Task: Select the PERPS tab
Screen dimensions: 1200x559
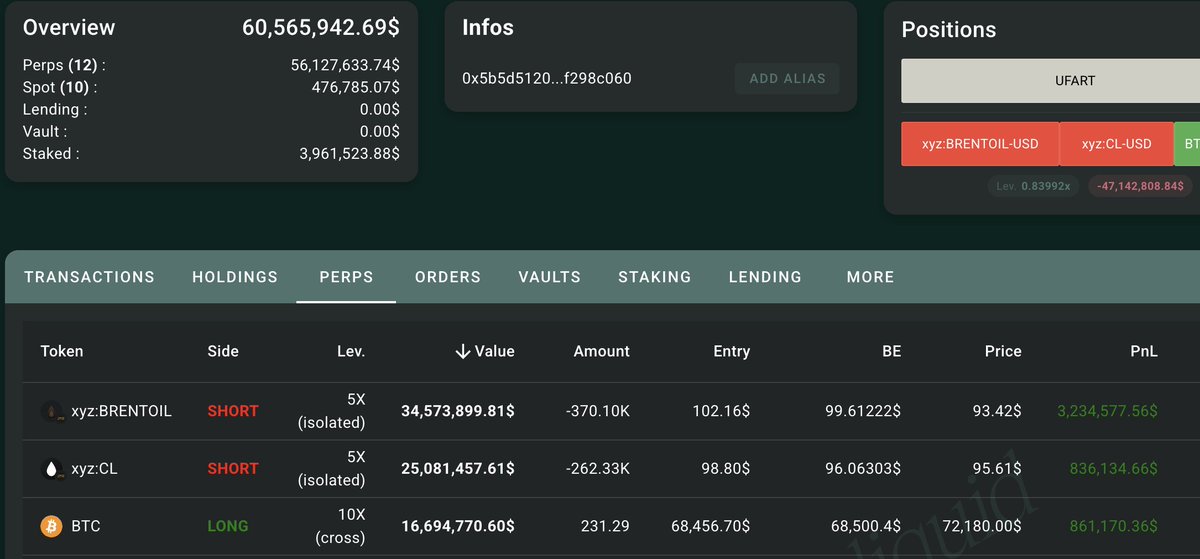Action: 346,277
